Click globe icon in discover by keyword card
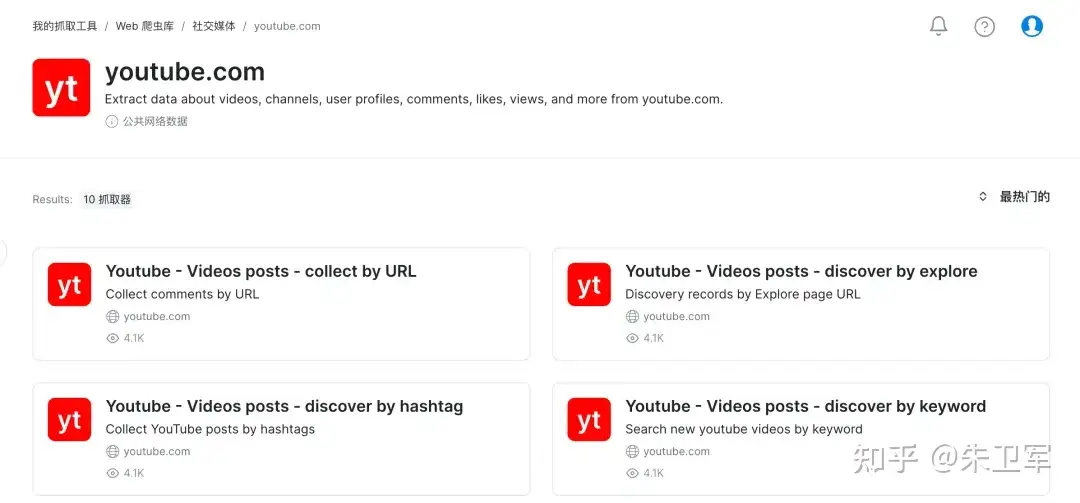1080x503 pixels. coord(632,451)
